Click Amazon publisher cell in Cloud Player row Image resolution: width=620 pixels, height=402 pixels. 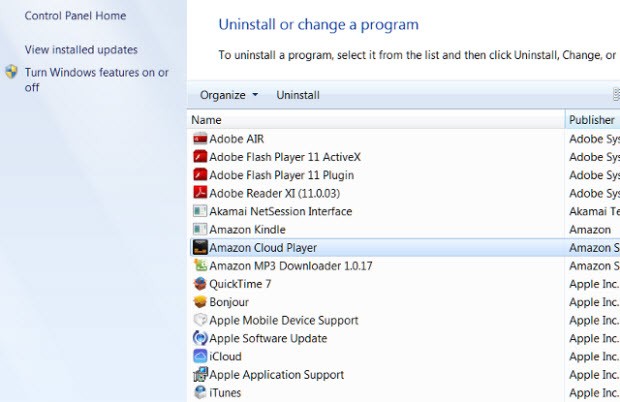[x=594, y=248]
